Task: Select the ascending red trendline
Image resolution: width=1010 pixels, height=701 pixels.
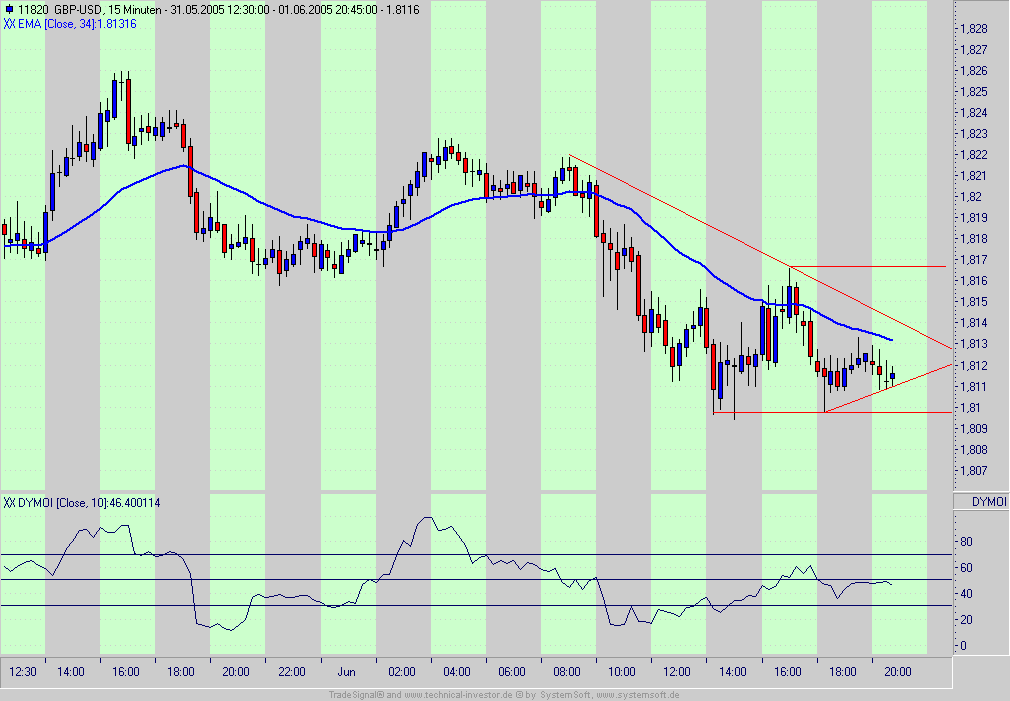Action: click(x=889, y=388)
